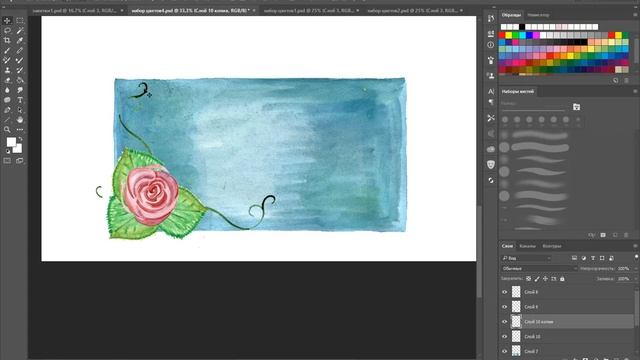
Task: Select the Crop tool
Action: click(7, 40)
